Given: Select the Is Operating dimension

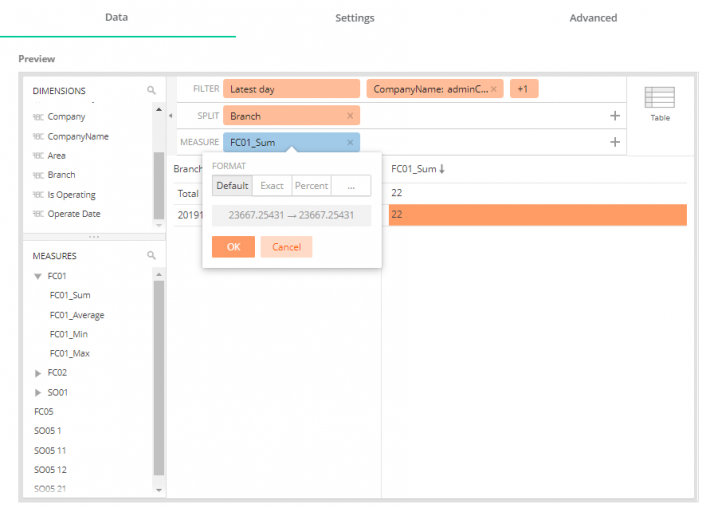Looking at the screenshot, I should click(x=72, y=195).
